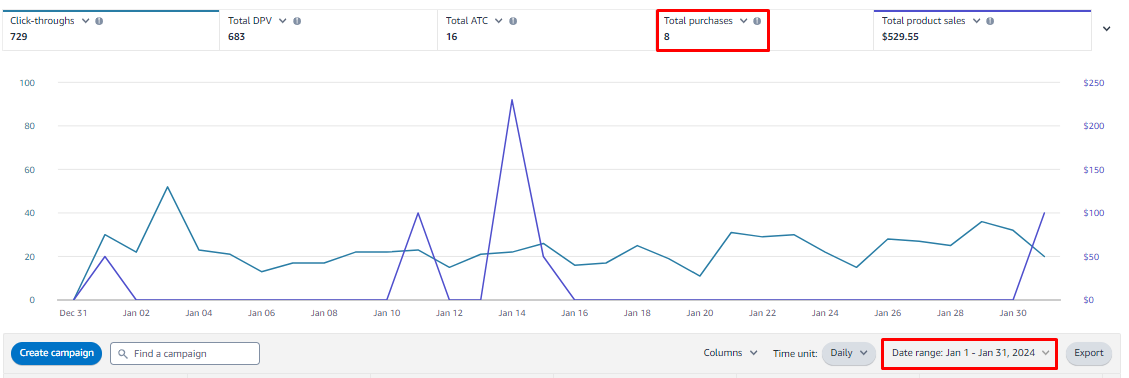Screen dimensions: 1129x378
Task: Open the info icon next to Total ATC
Action: pyautogui.click(x=513, y=21)
